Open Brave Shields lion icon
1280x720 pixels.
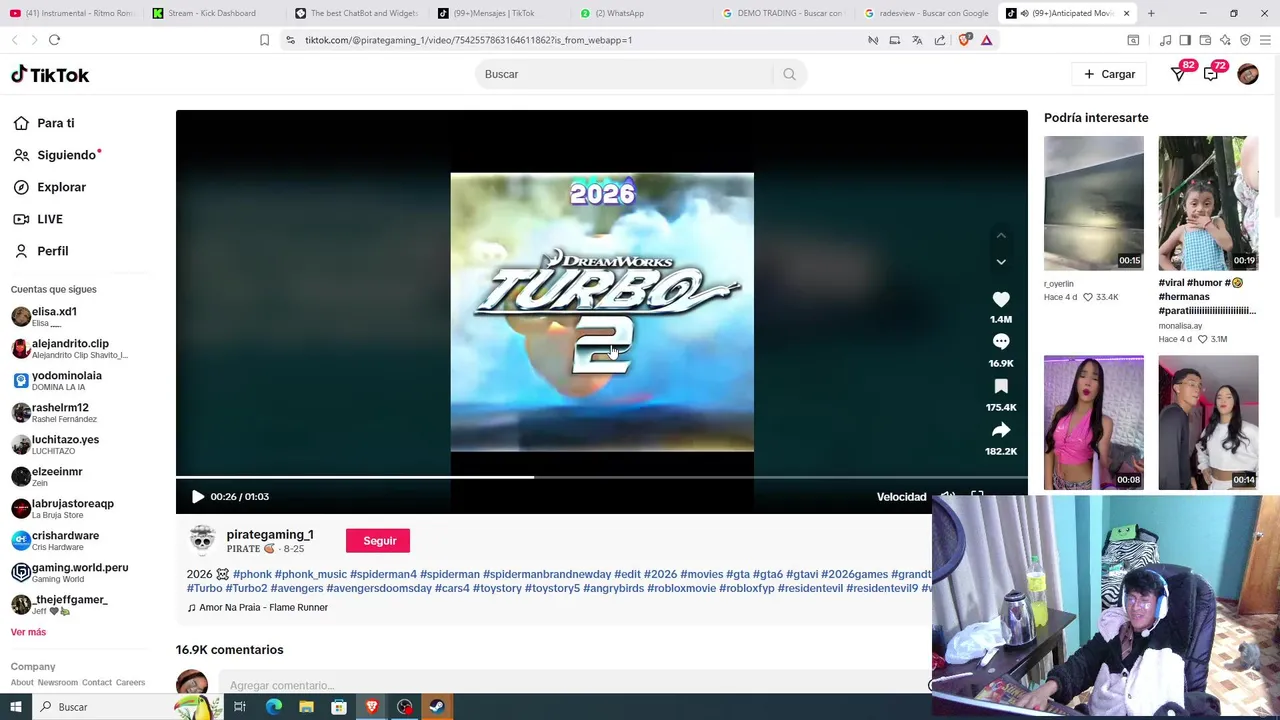[964, 40]
